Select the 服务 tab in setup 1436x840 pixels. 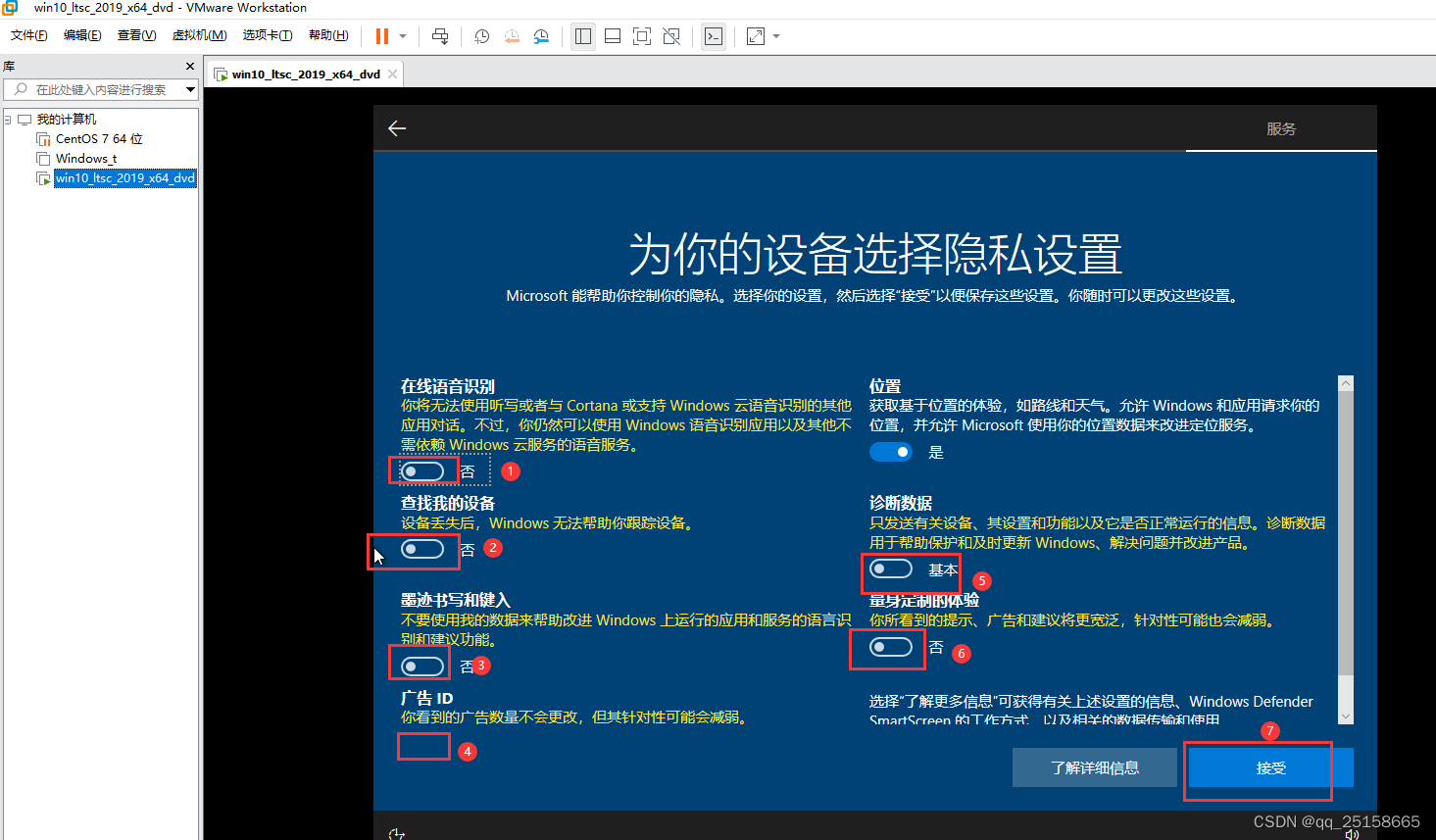click(1281, 128)
